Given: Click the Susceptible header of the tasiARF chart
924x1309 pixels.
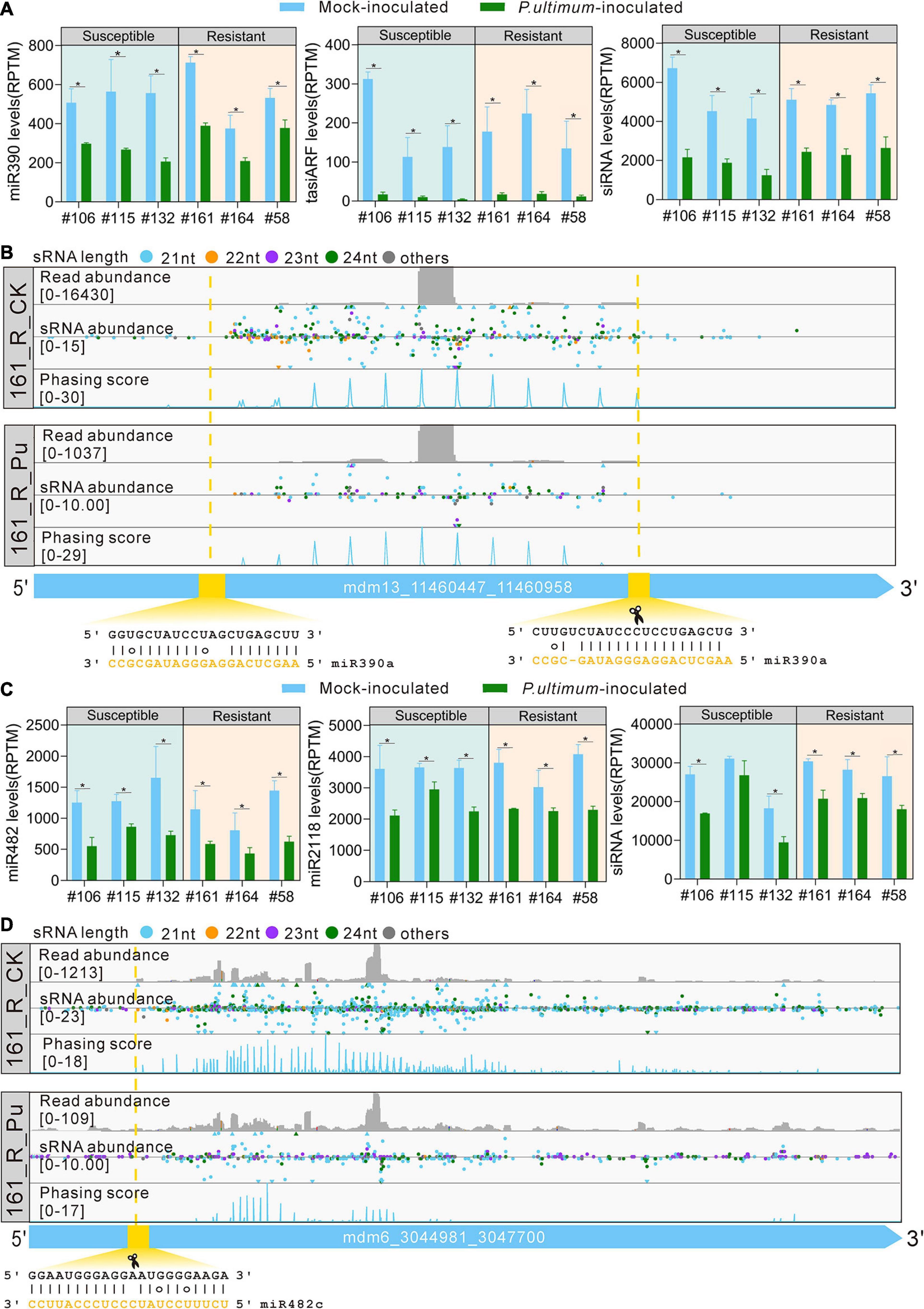Looking at the screenshot, I should (x=416, y=35).
